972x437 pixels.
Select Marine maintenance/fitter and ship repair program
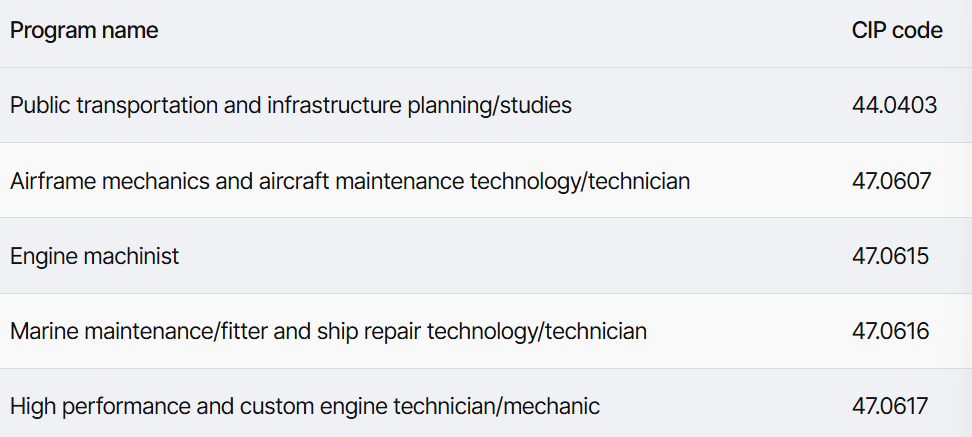click(328, 331)
